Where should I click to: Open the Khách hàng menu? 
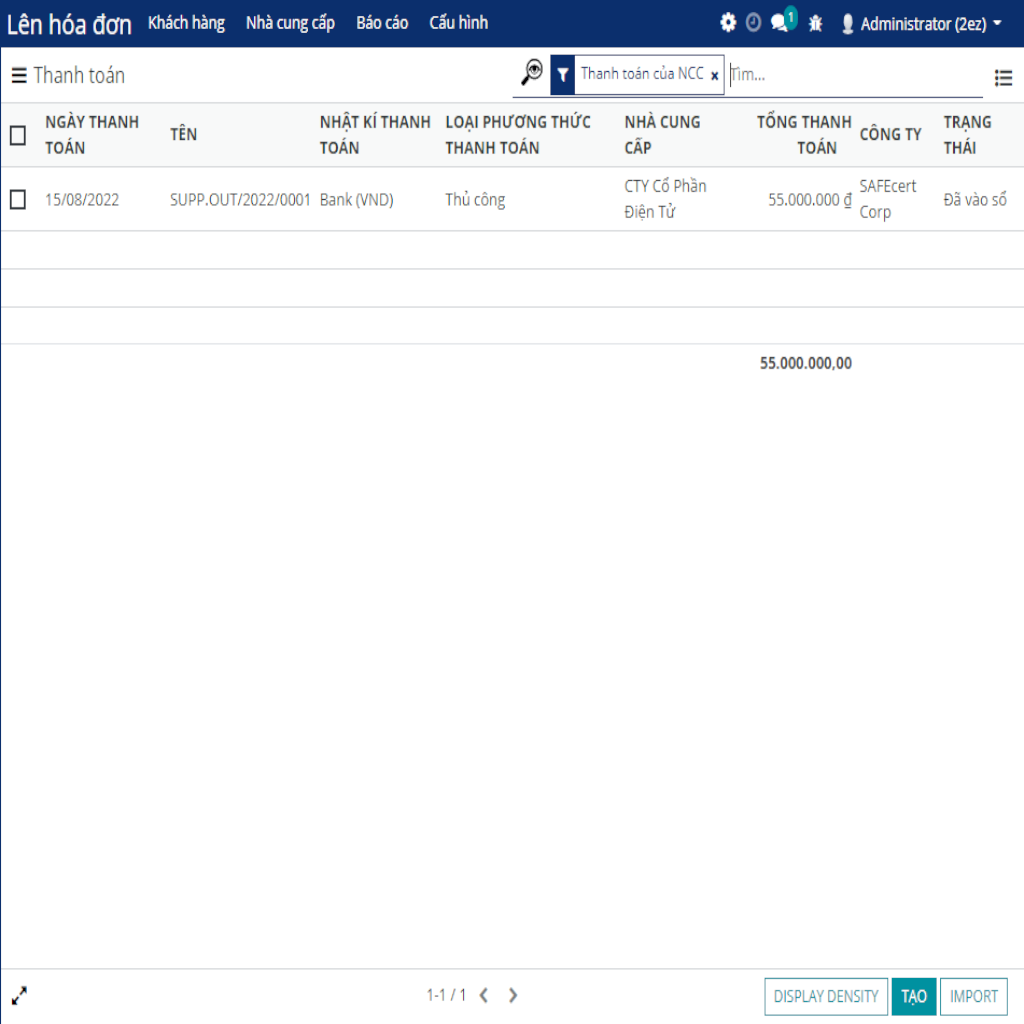click(x=186, y=23)
